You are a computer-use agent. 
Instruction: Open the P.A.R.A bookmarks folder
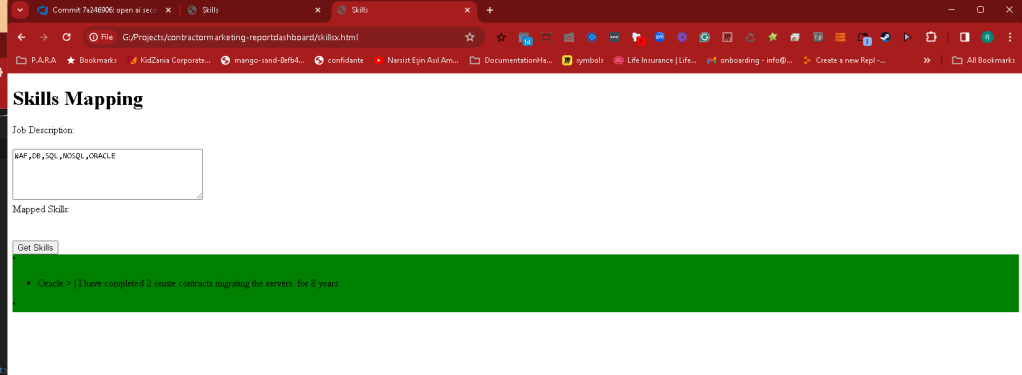coord(36,60)
